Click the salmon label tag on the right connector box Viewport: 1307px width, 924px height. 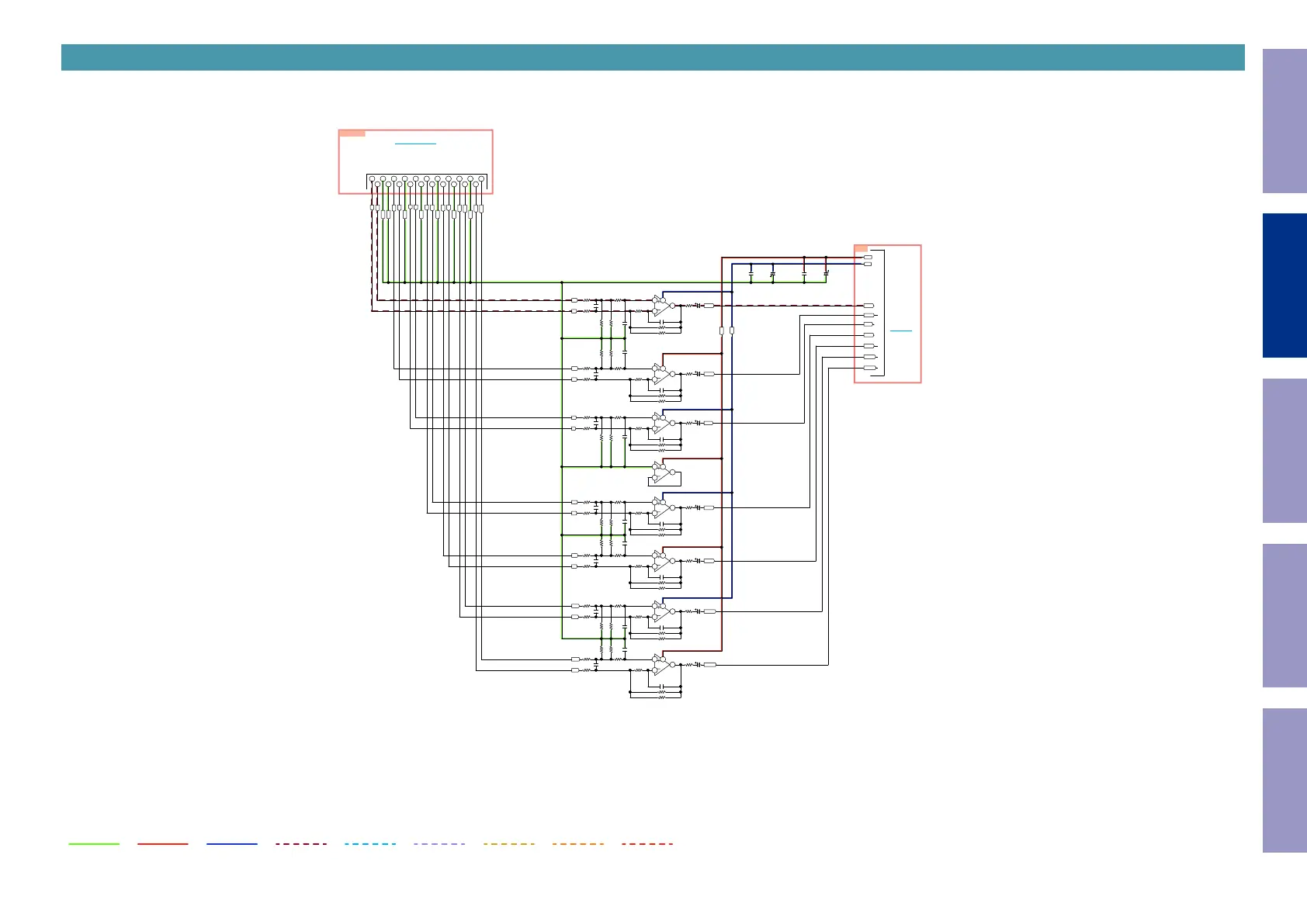(862, 248)
